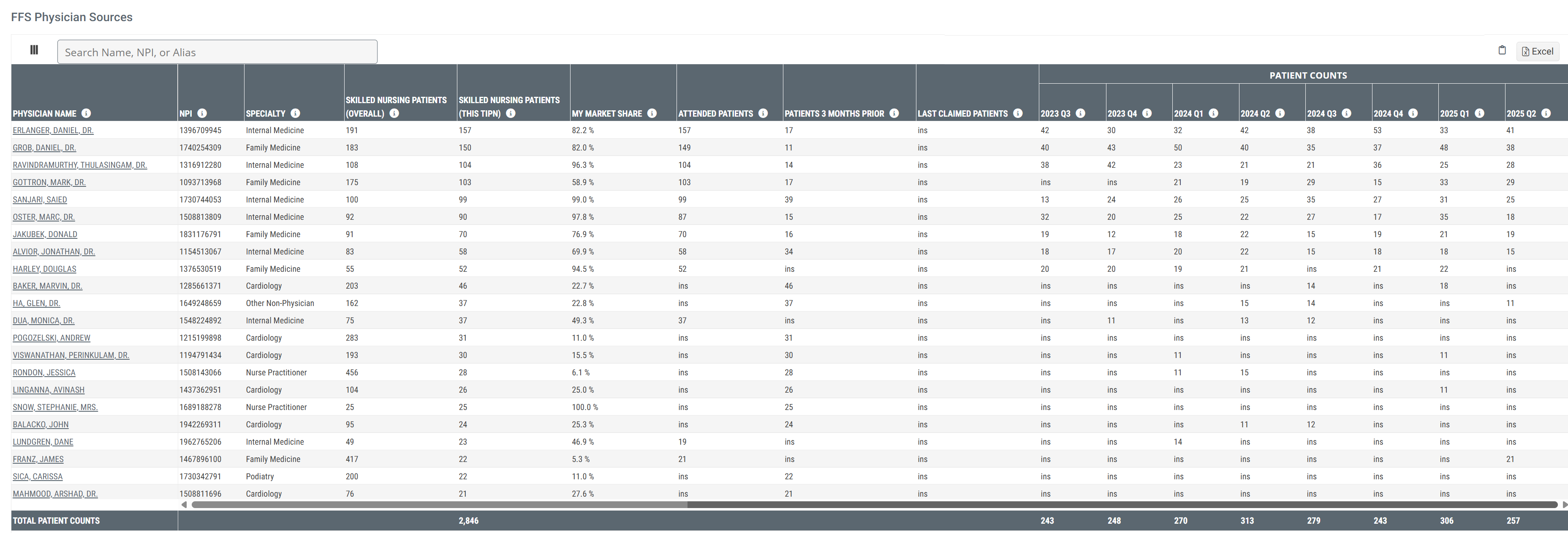The image size is (1568, 533).
Task: Open ERLANGER, DANIEL, DR. physician link
Action: point(53,130)
